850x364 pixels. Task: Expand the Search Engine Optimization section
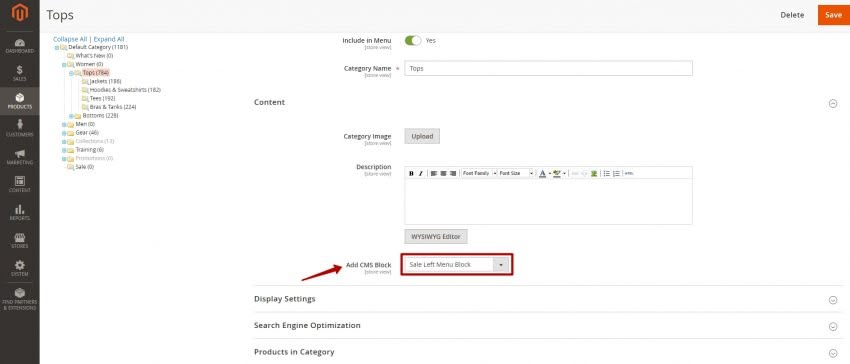[x=833, y=327]
